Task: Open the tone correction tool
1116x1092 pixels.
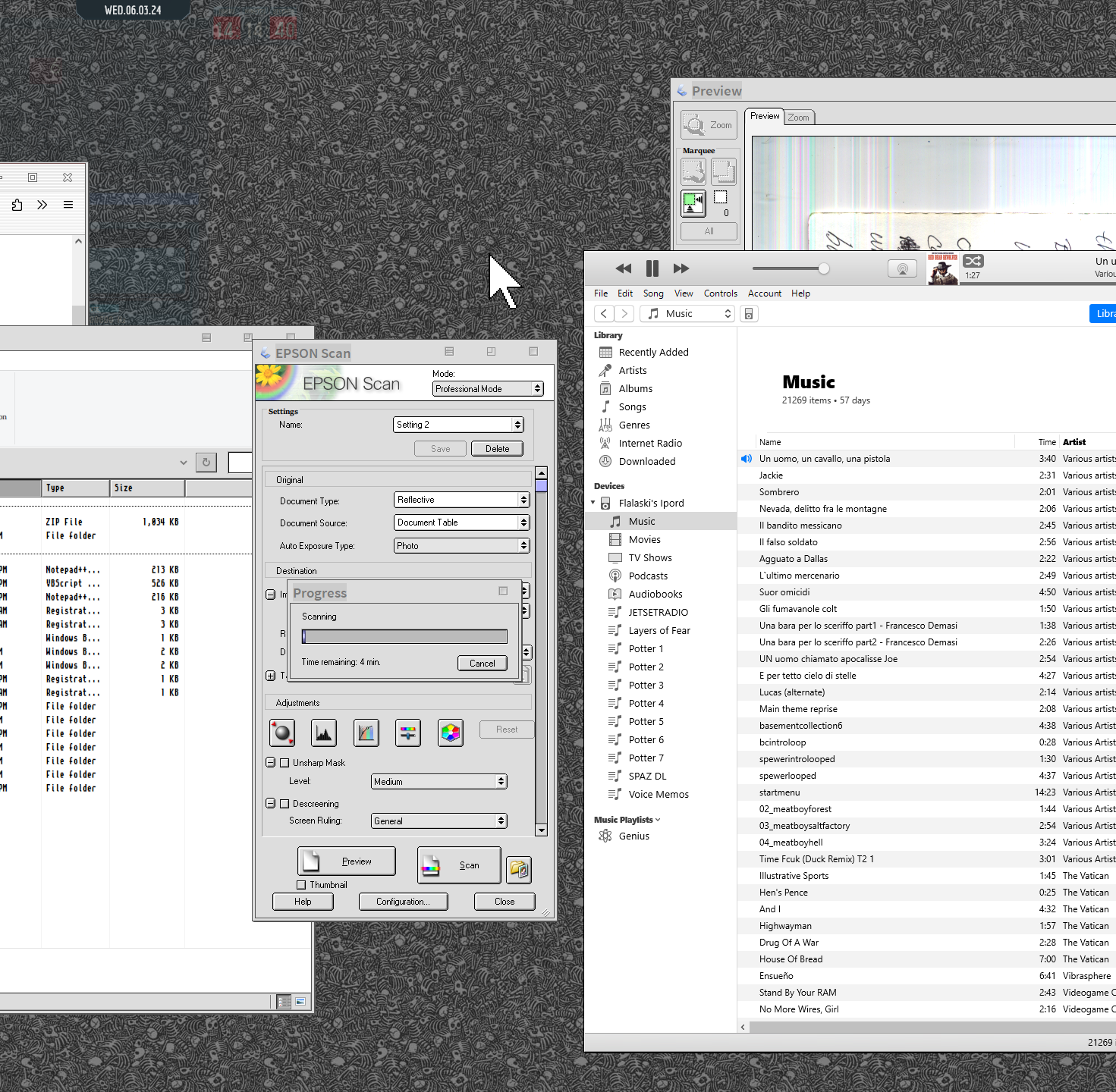Action: [x=366, y=733]
